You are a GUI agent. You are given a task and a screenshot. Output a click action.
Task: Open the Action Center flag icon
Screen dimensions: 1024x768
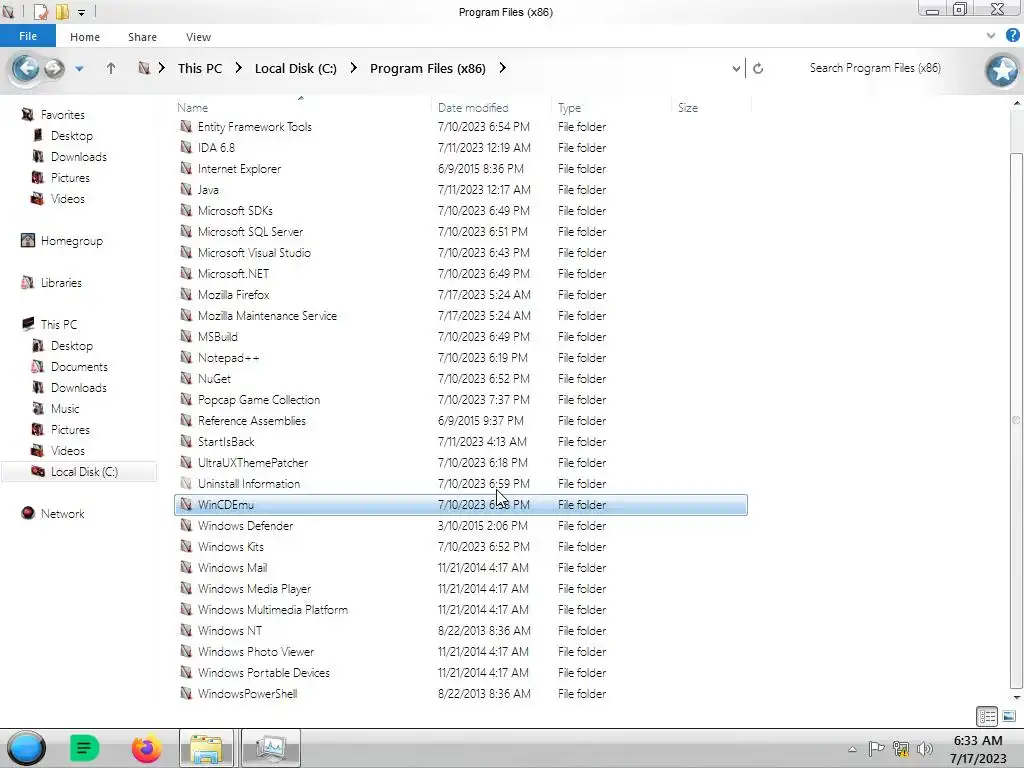pos(876,748)
